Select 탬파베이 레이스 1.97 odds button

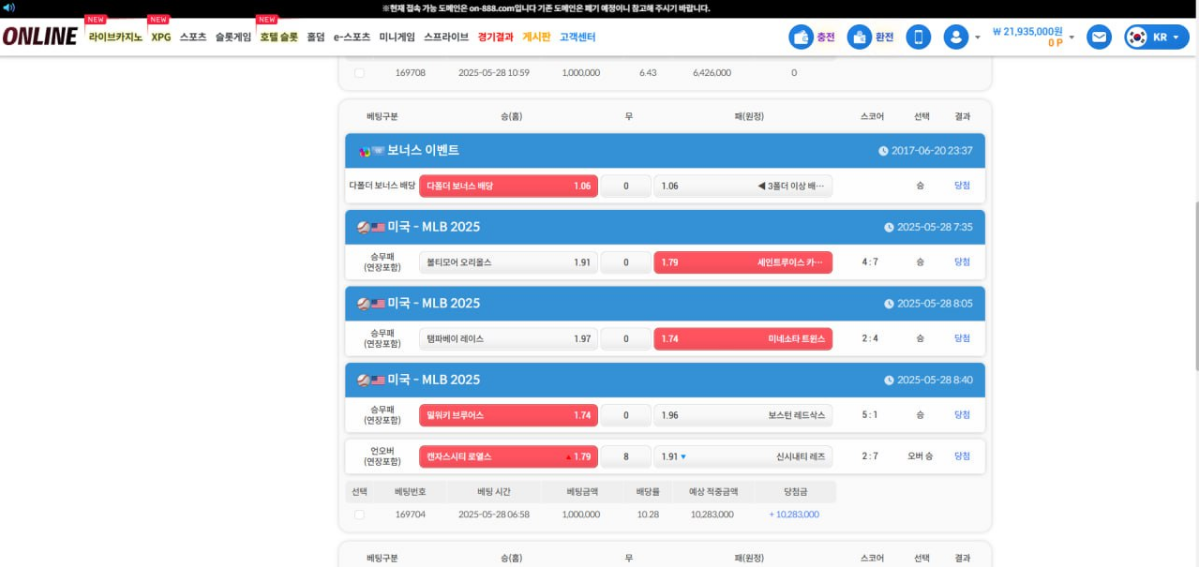click(x=508, y=339)
